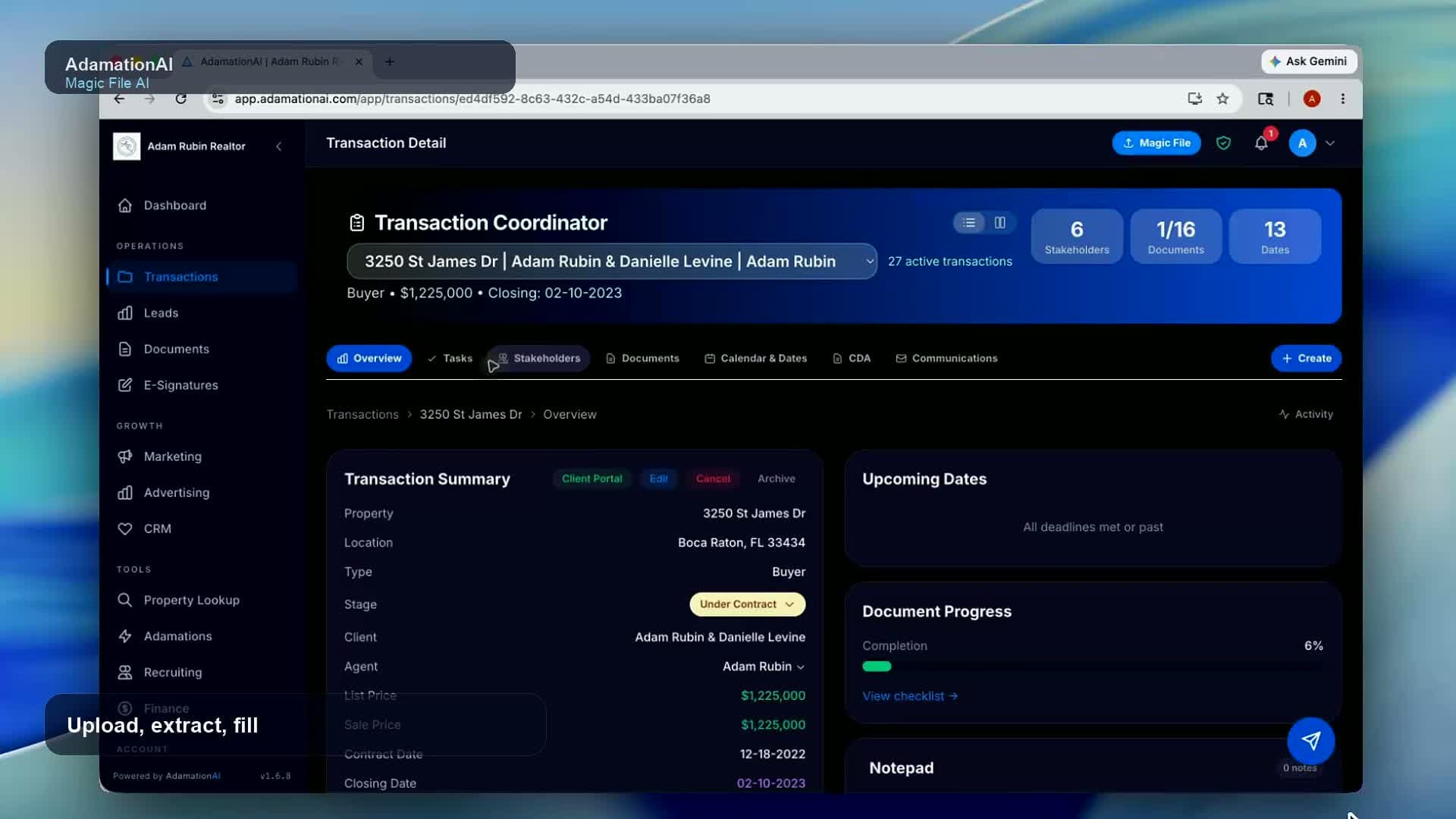Click Transactions in the breadcrumb
Image resolution: width=1456 pixels, height=819 pixels.
click(x=362, y=414)
